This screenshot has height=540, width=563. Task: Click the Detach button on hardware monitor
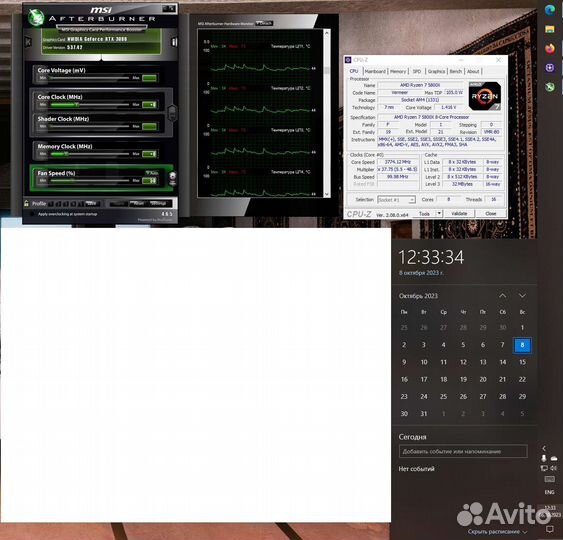coord(264,23)
